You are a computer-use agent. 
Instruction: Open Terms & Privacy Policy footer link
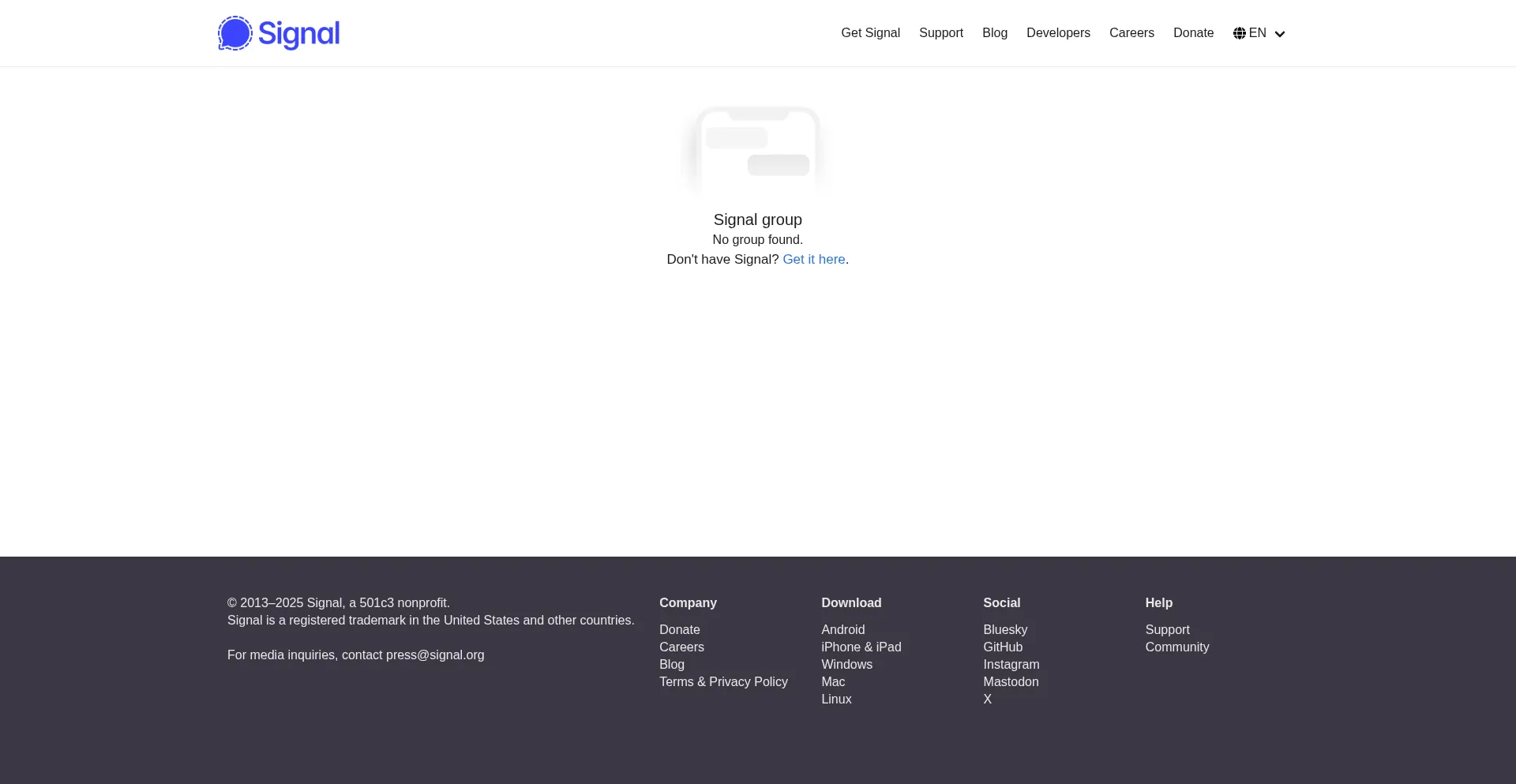[723, 682]
